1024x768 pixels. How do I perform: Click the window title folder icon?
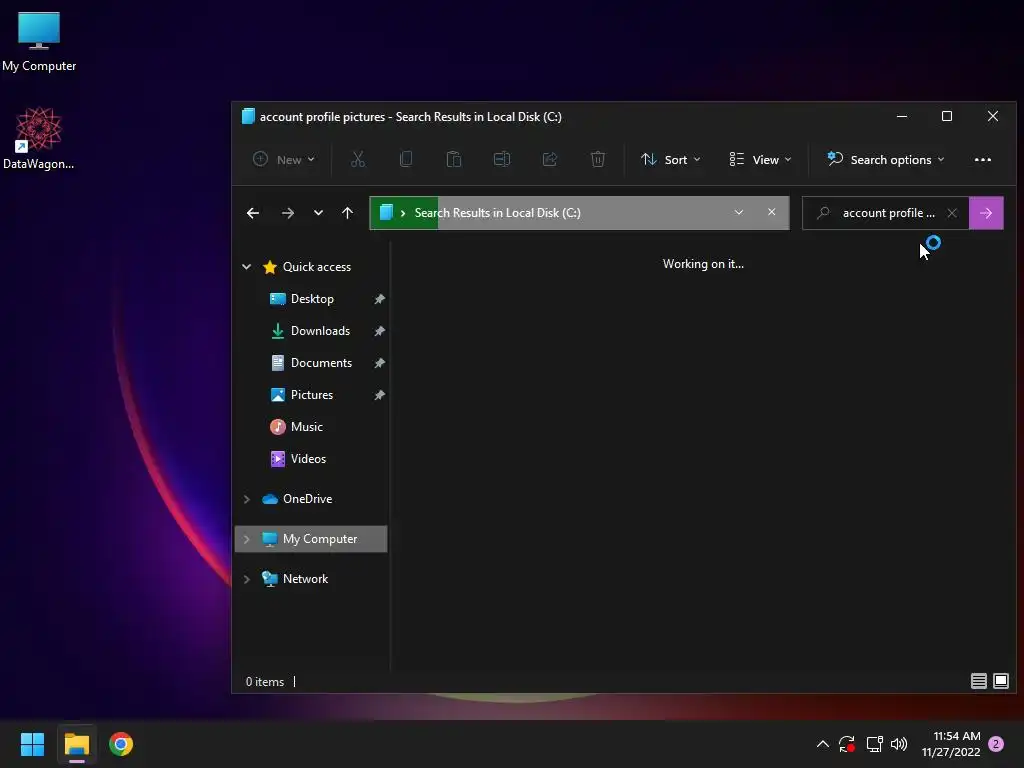tap(248, 116)
